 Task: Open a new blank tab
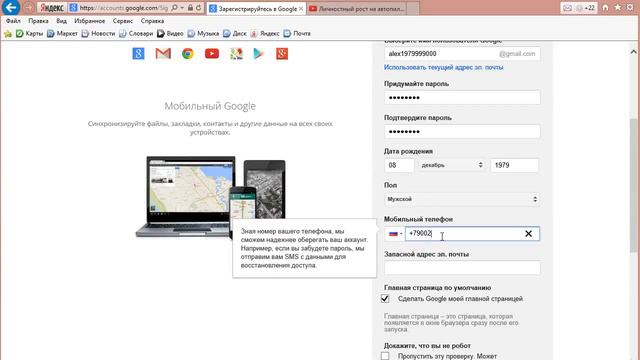(413, 9)
